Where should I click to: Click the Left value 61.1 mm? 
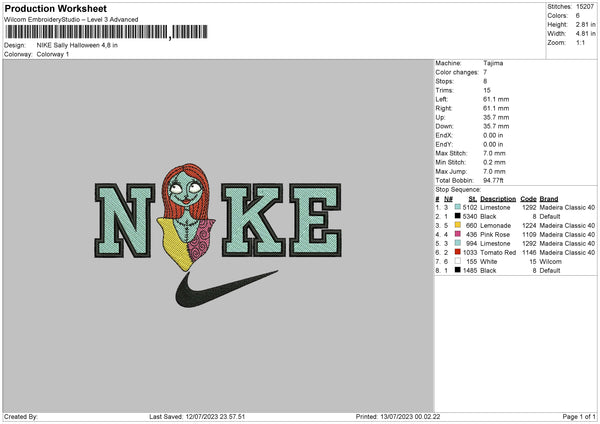pos(496,99)
